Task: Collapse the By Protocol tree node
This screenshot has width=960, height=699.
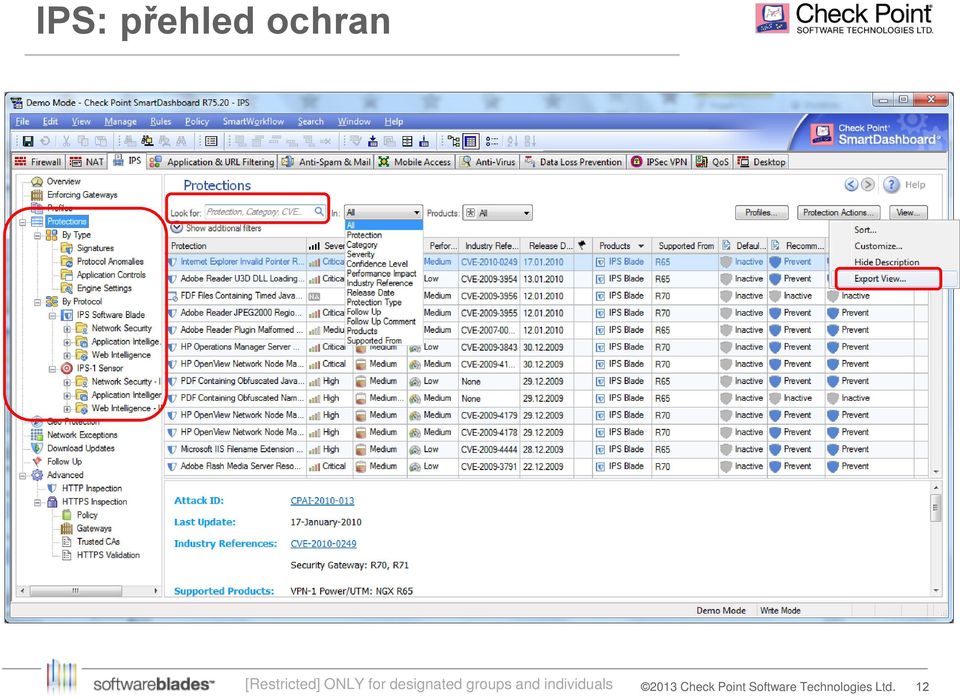Action: [x=37, y=302]
